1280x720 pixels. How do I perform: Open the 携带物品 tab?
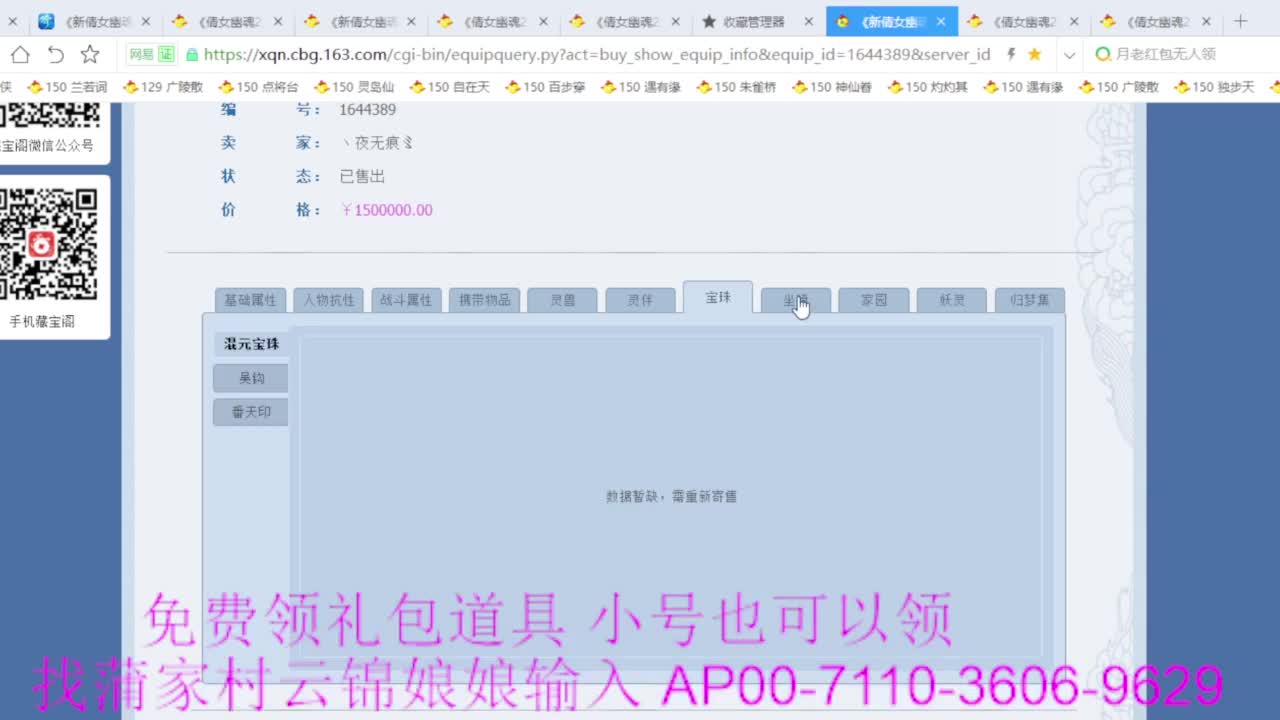[x=484, y=300]
